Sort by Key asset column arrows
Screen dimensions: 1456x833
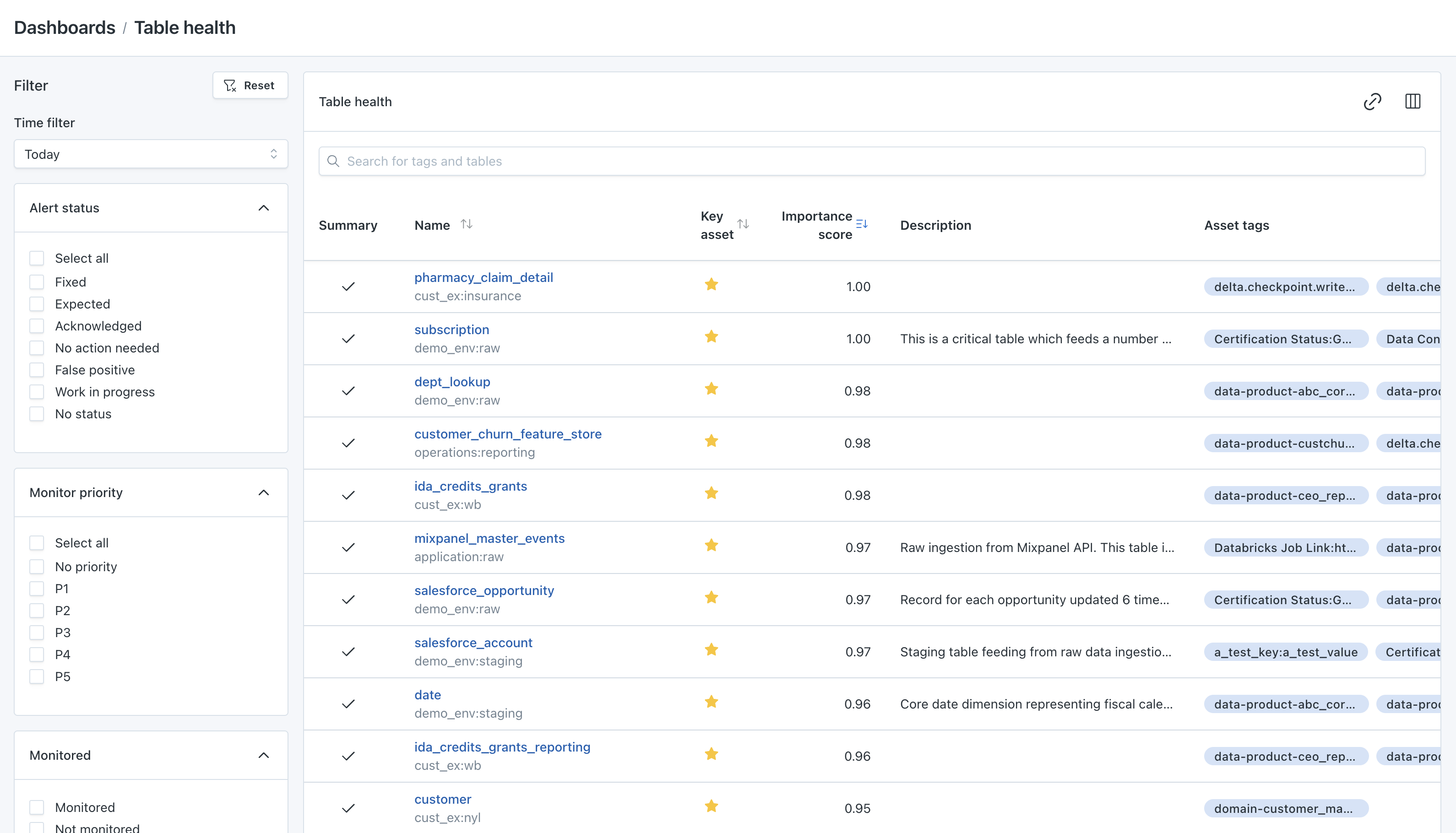click(x=743, y=224)
